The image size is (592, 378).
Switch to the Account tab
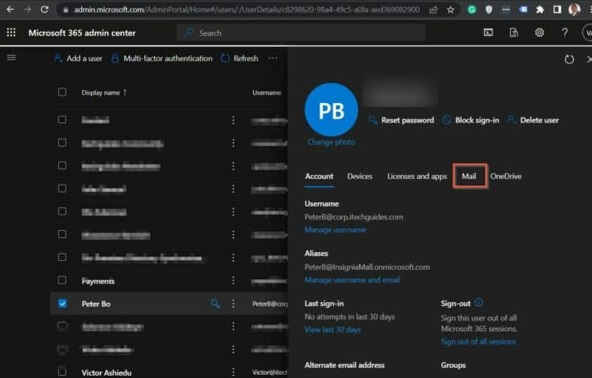pyautogui.click(x=319, y=176)
